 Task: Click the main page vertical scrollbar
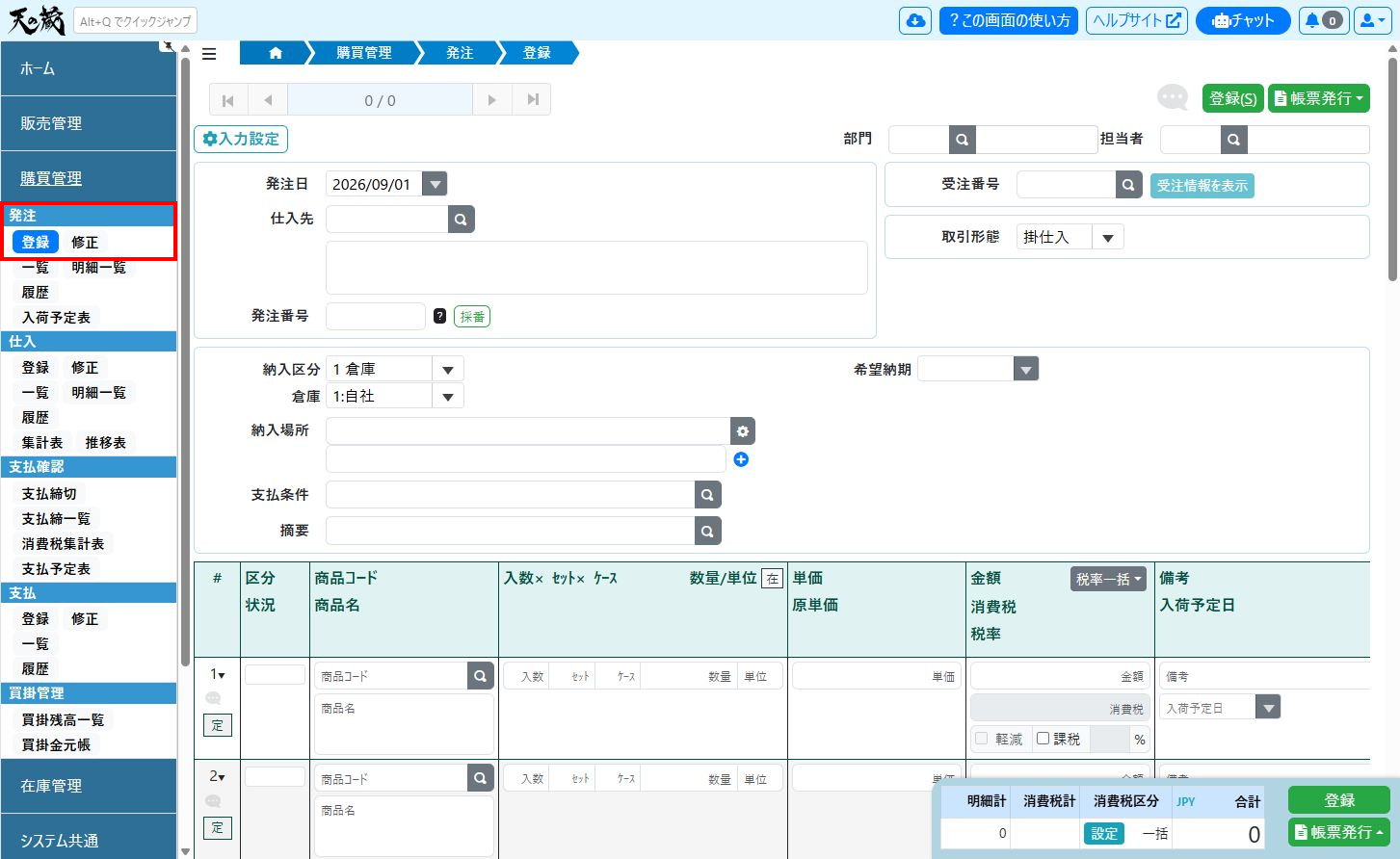[1392, 169]
